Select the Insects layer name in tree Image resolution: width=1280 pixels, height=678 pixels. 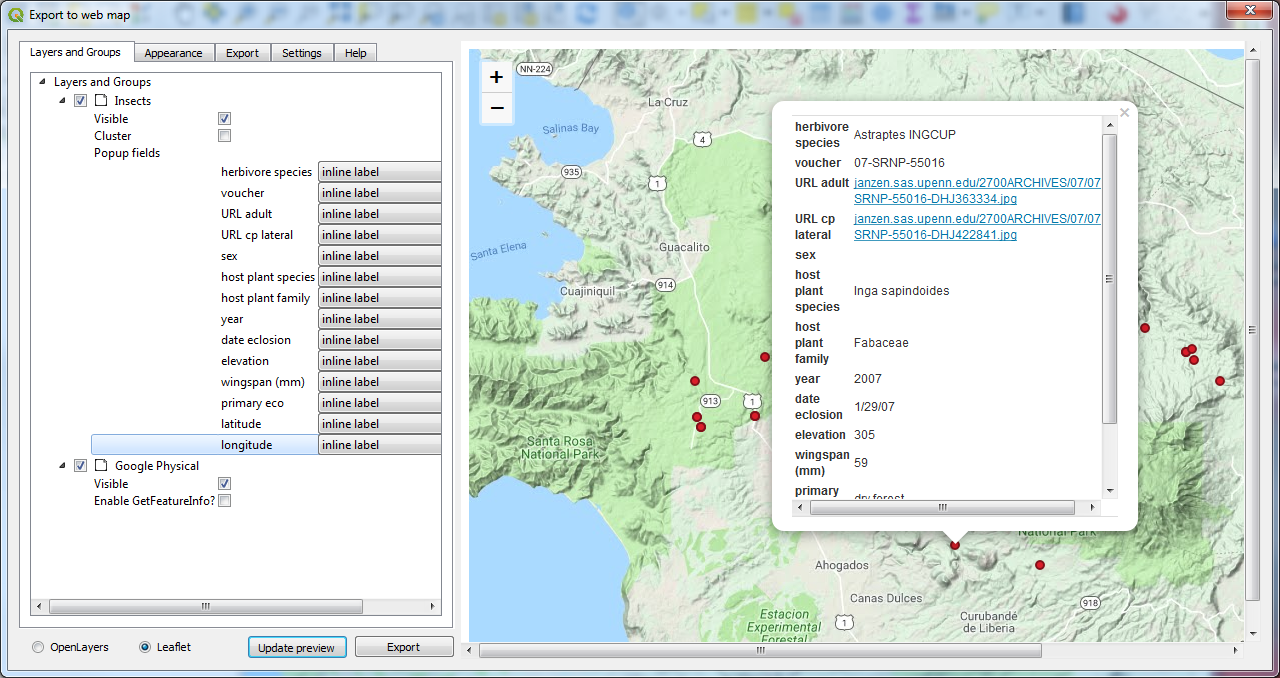pos(133,100)
